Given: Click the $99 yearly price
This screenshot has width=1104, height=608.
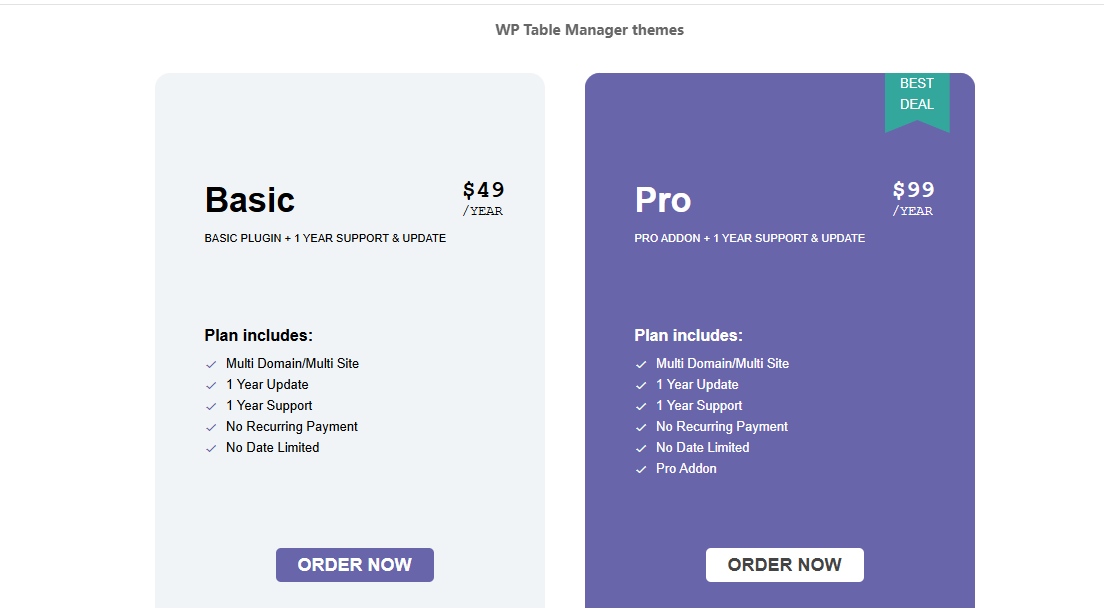Looking at the screenshot, I should (x=912, y=190).
